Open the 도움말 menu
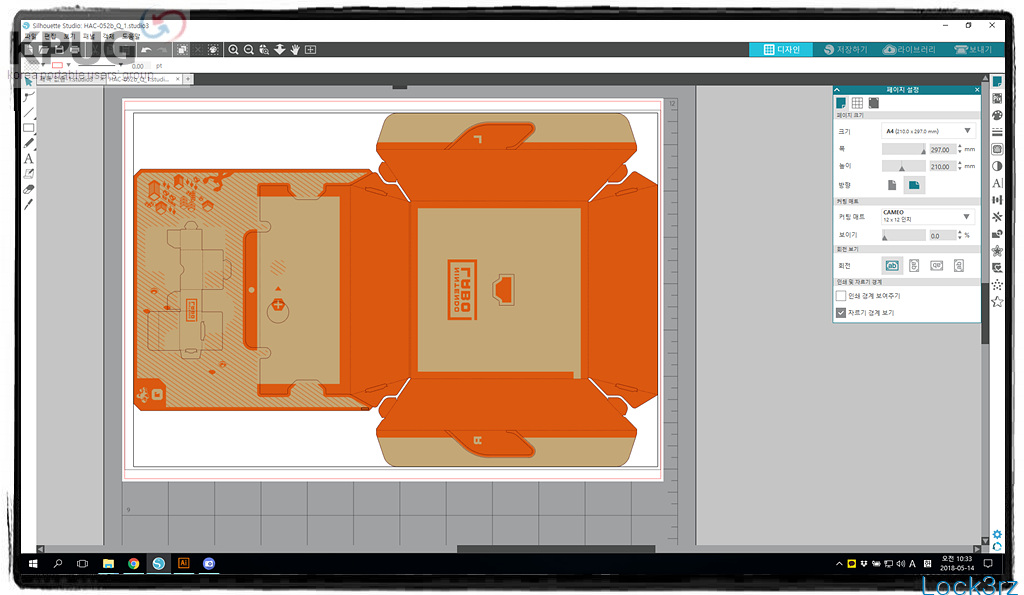The height and width of the screenshot is (595, 1024). [x=131, y=37]
